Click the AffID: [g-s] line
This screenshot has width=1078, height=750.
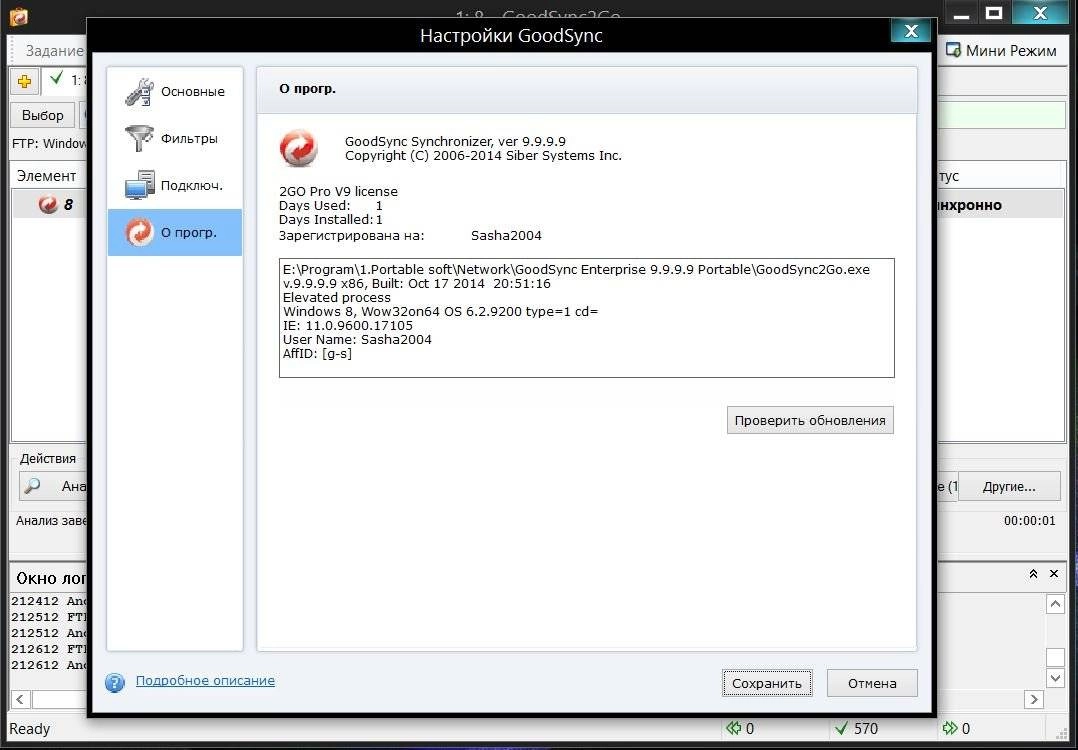coord(317,354)
